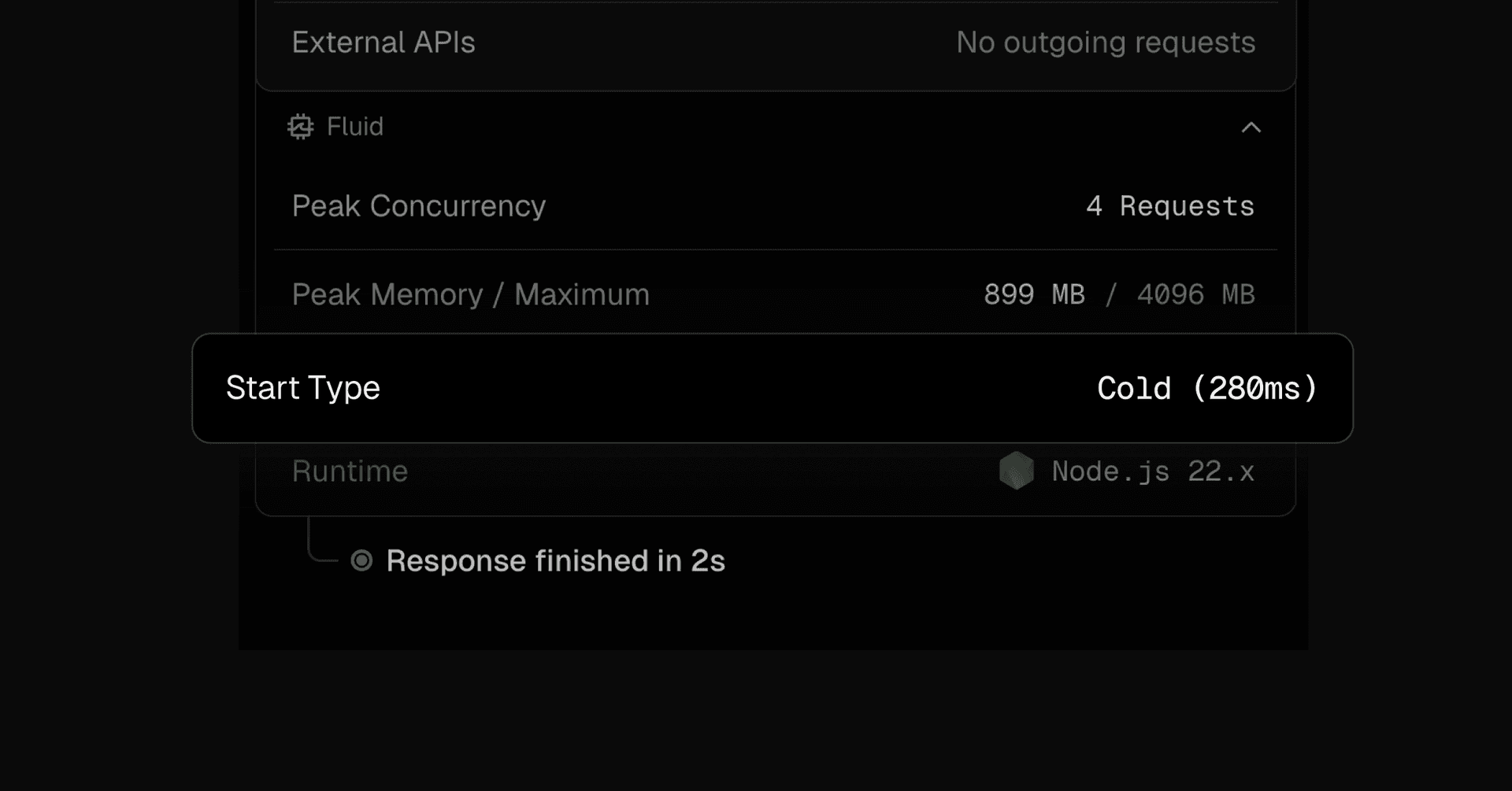Select the Peak Concurrency label
Viewport: 1512px width, 791px height.
pyautogui.click(x=419, y=206)
